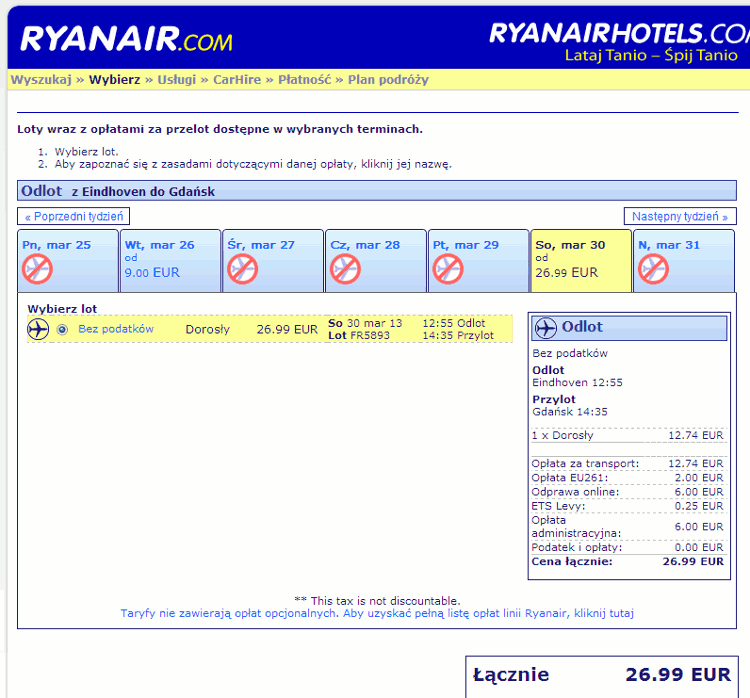Select the So, mar 30 date tab
Screen dimensions: 750x698
pyautogui.click(x=581, y=261)
